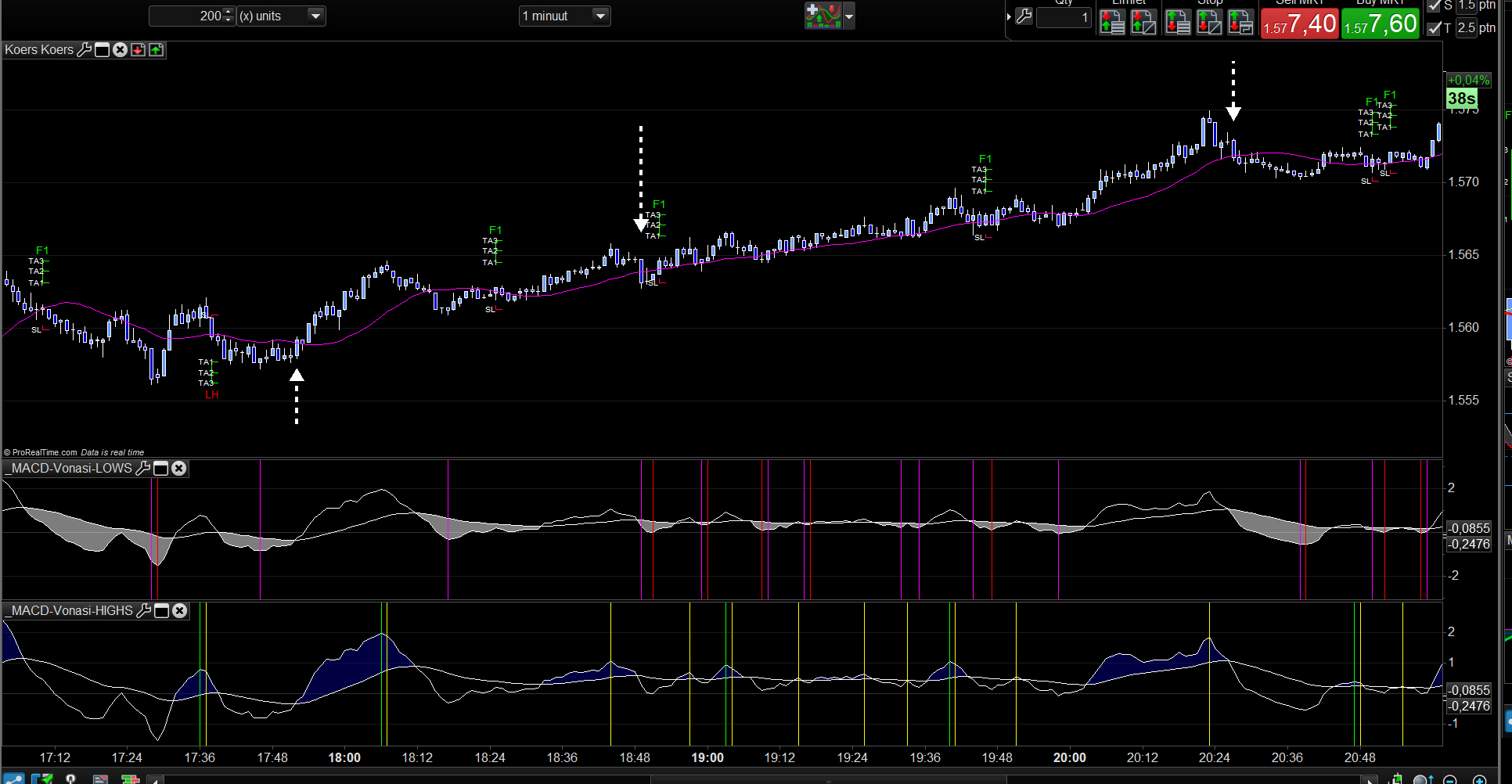
Task: Click the Qty quantity input field
Action: click(x=1063, y=17)
